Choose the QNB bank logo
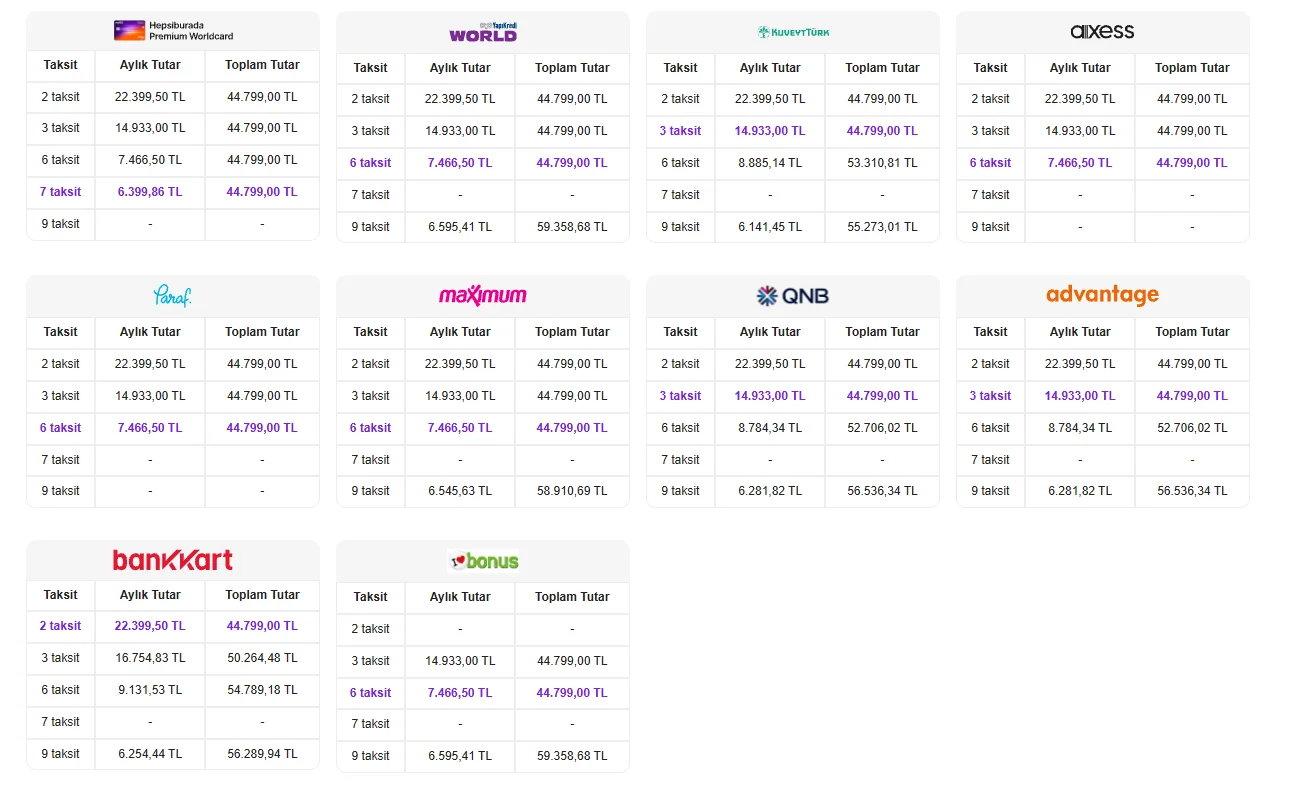Screen dimensions: 1296x794 [x=793, y=296]
